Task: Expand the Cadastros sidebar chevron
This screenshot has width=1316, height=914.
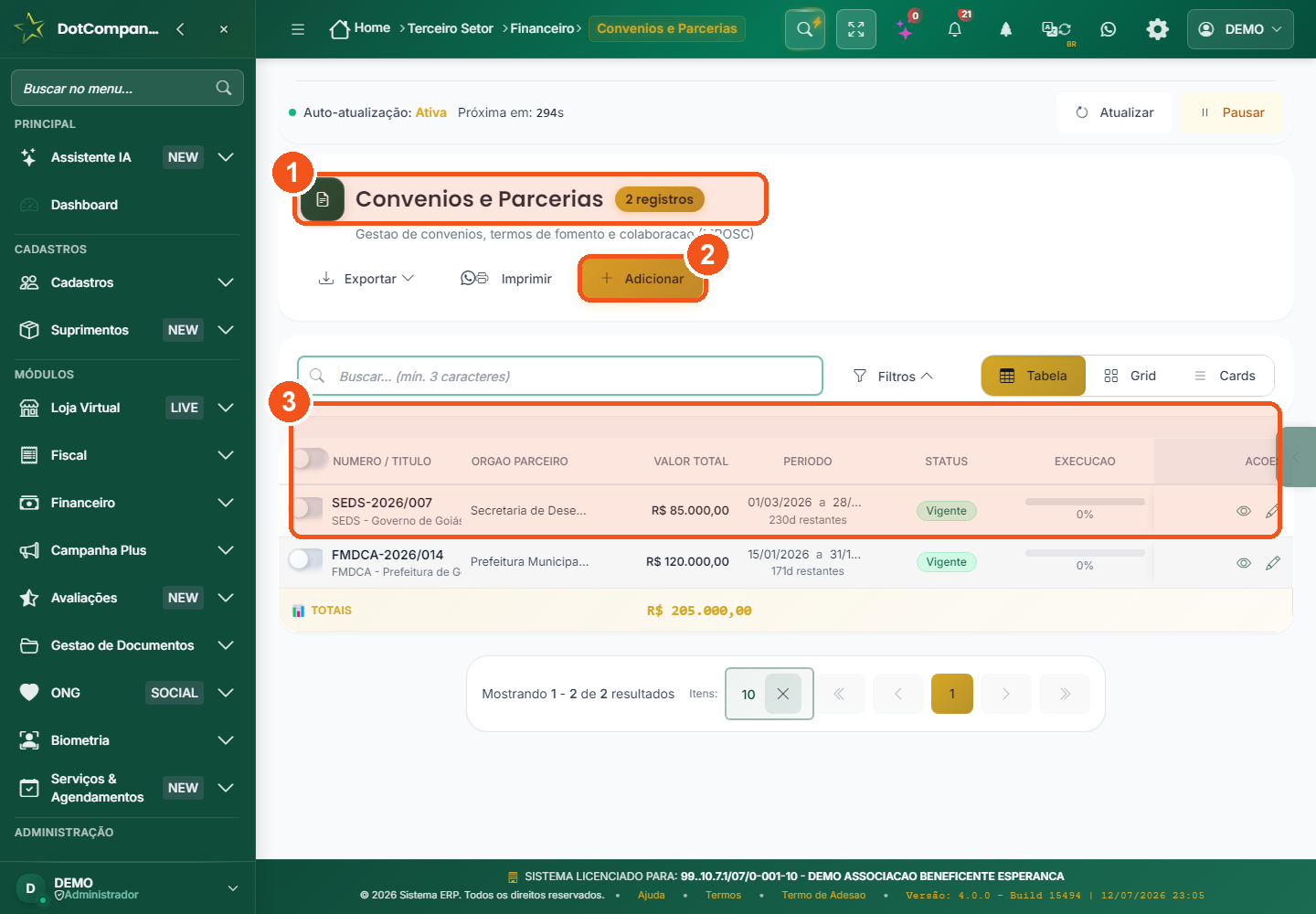Action: 226,282
